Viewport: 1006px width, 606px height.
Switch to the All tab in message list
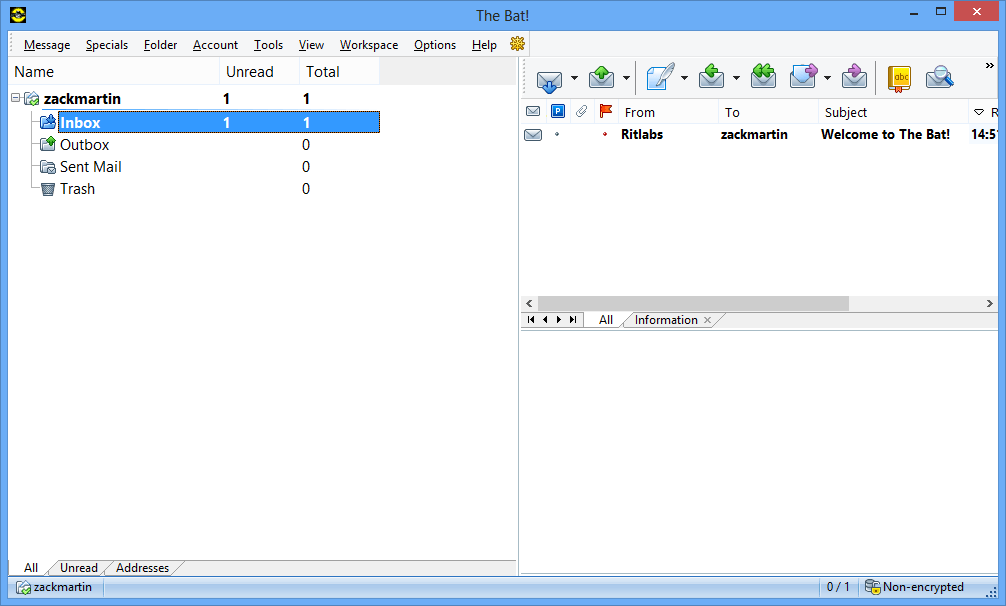click(x=606, y=320)
